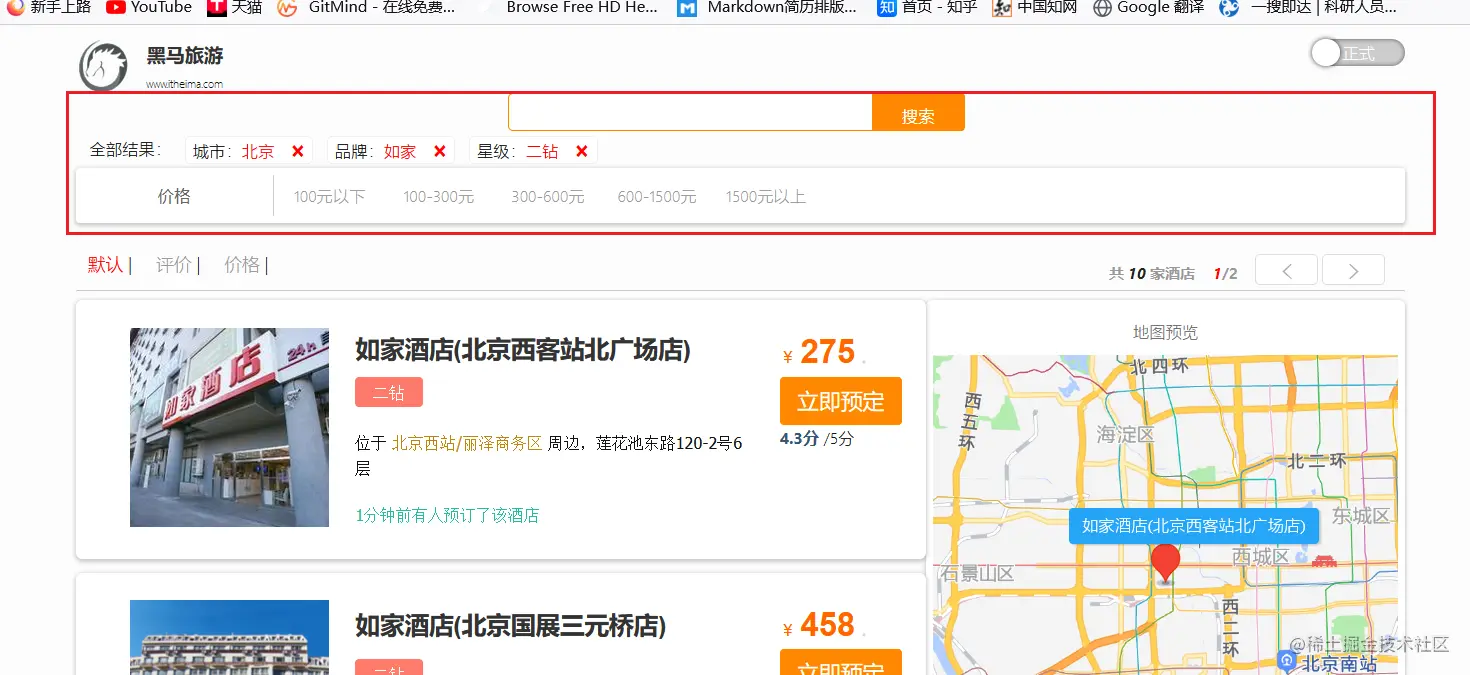Click hotel title 如家酒店(北京西客站北广场店) in list
Screen dimensions: 1470x675
(523, 350)
